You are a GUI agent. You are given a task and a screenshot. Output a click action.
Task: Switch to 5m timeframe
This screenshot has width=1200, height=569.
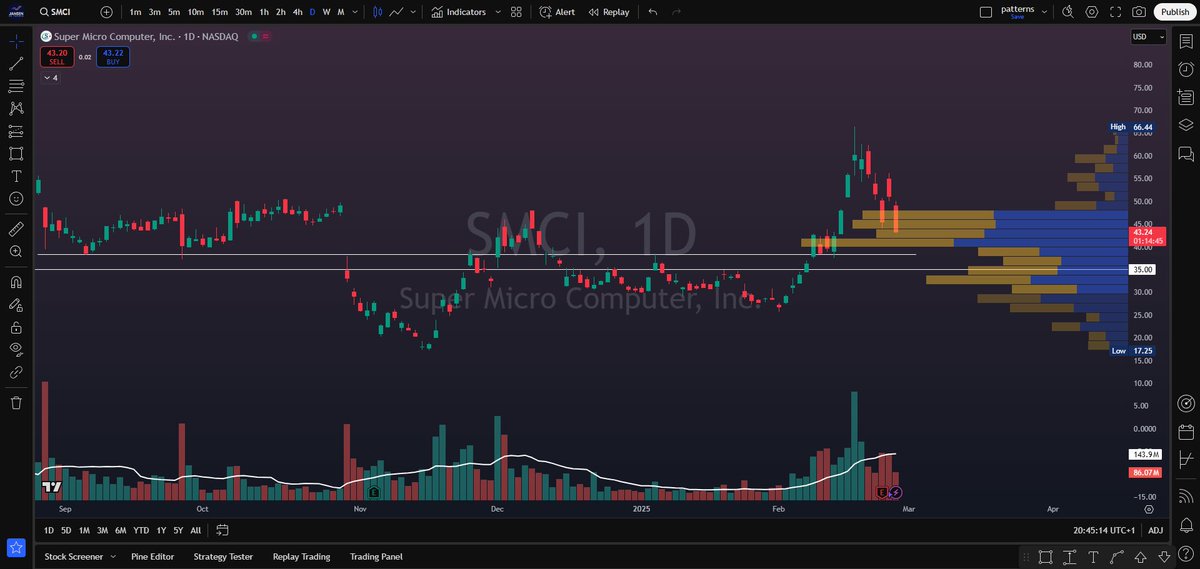174,12
